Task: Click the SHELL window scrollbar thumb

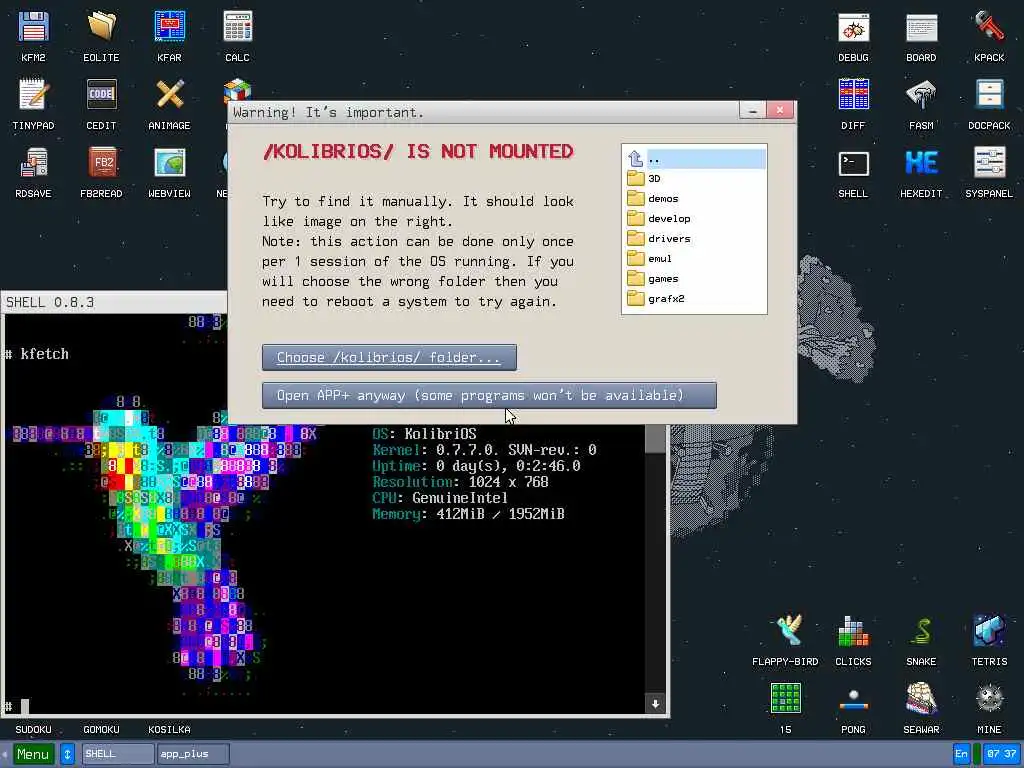Action: [655, 438]
